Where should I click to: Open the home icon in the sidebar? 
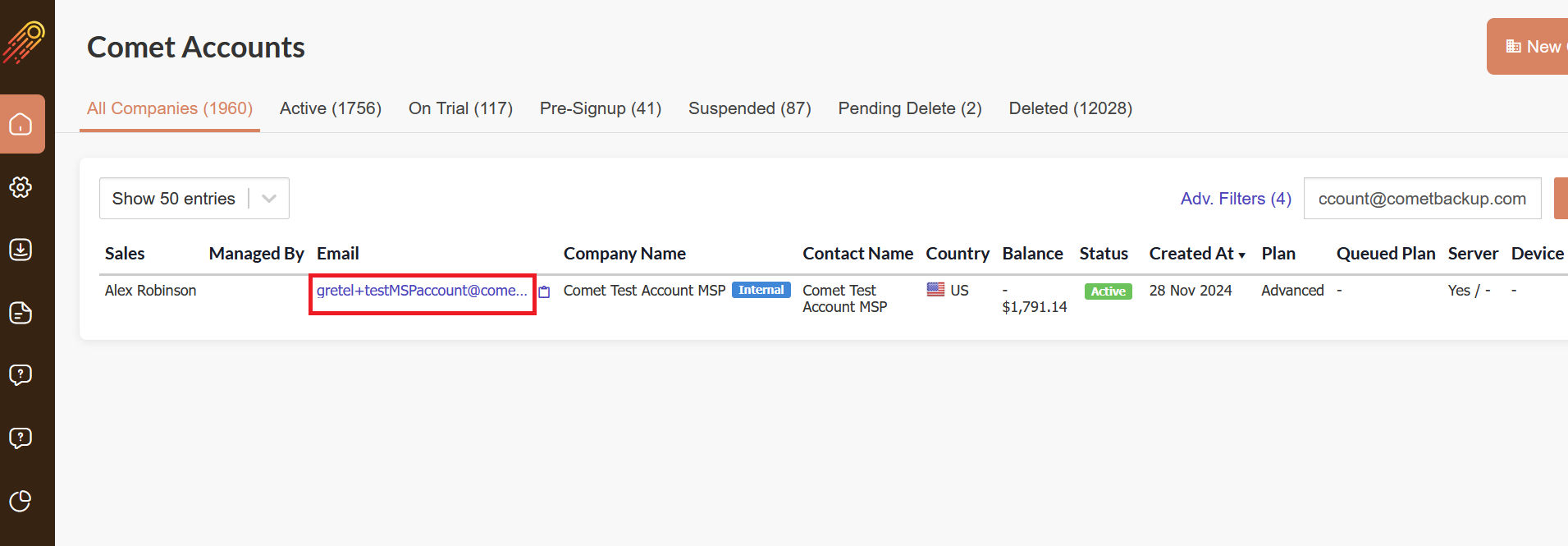[x=21, y=124]
